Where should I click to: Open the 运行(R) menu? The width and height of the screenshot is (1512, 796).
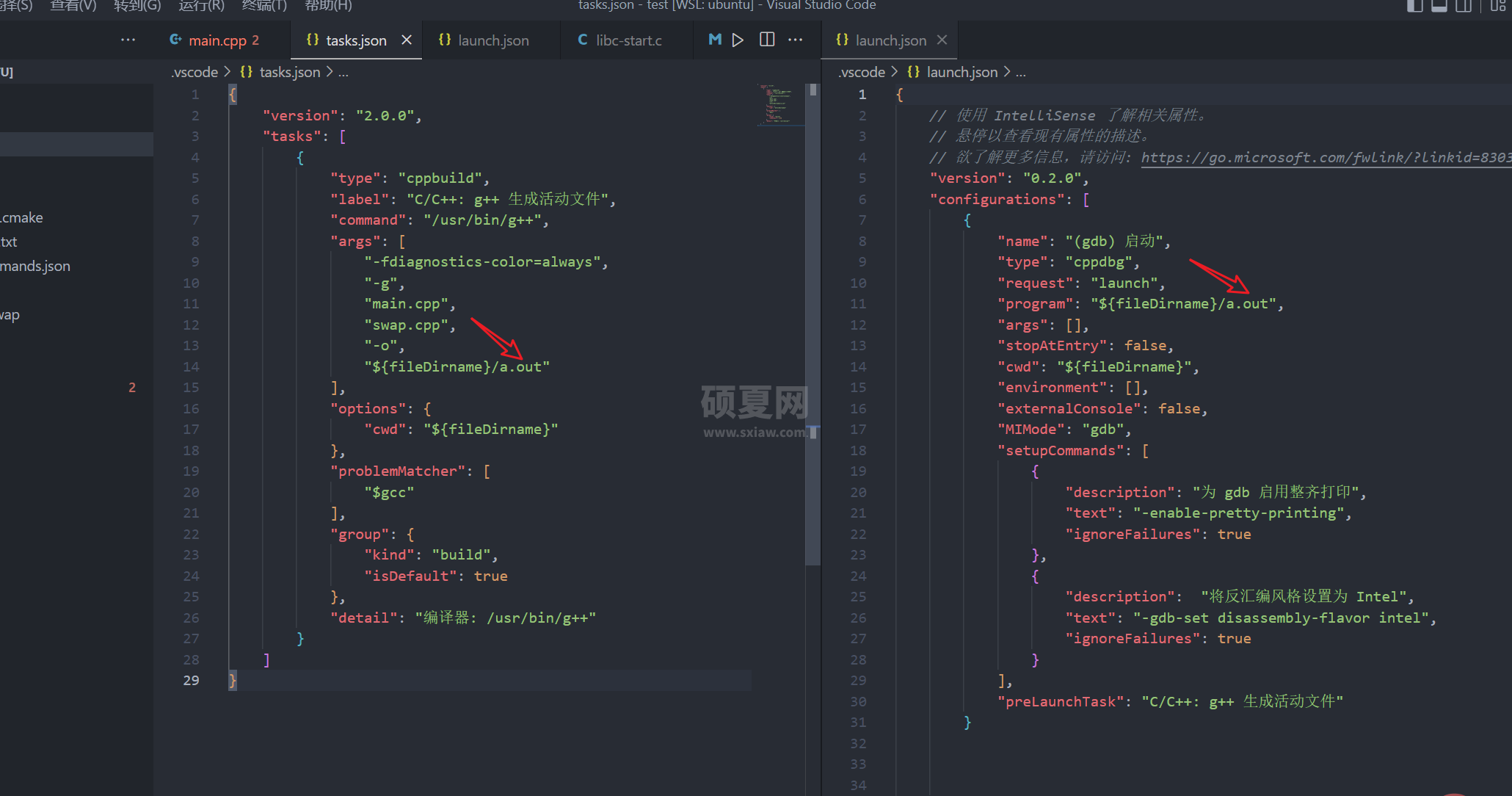point(201,6)
